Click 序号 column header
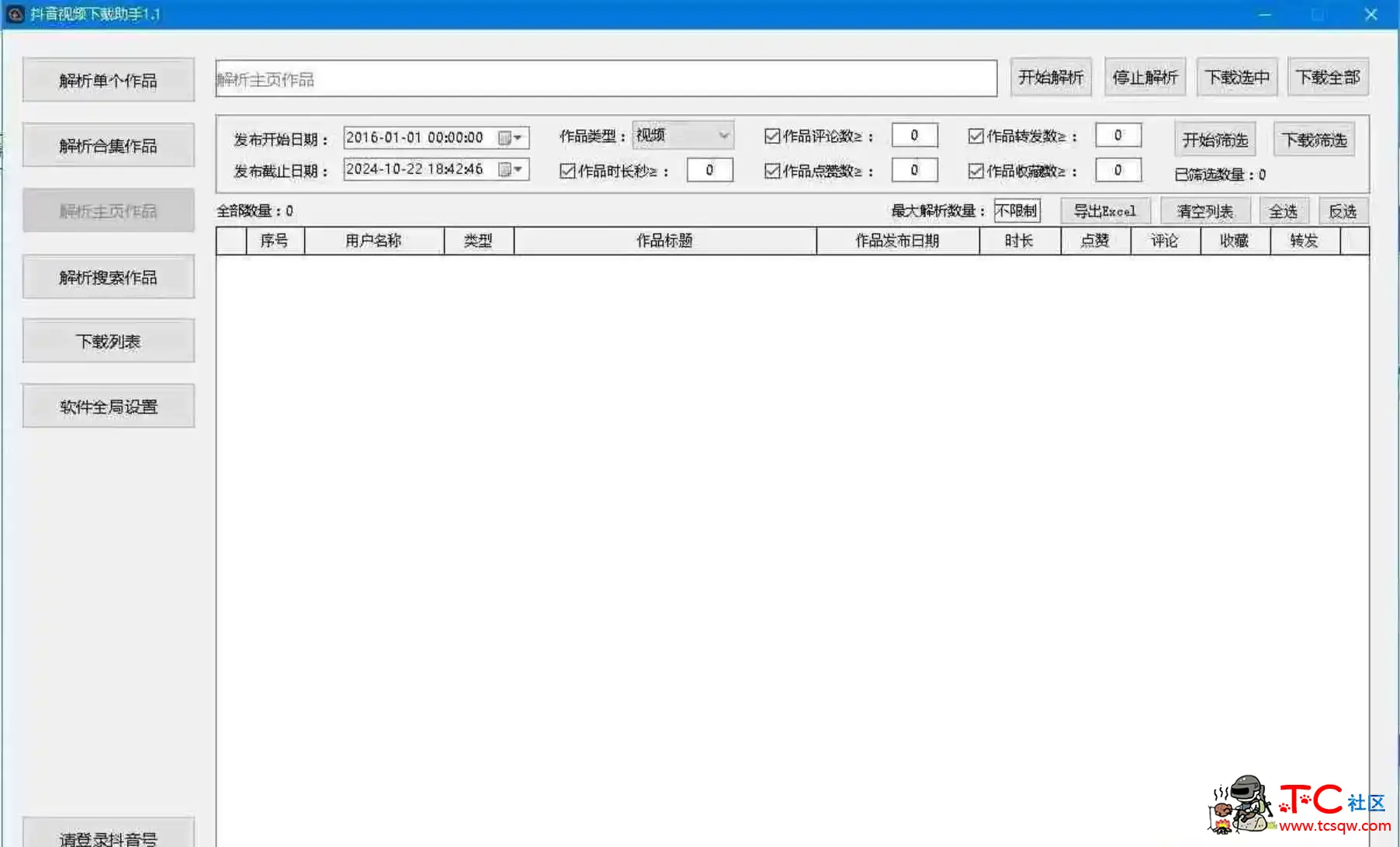 coord(275,241)
